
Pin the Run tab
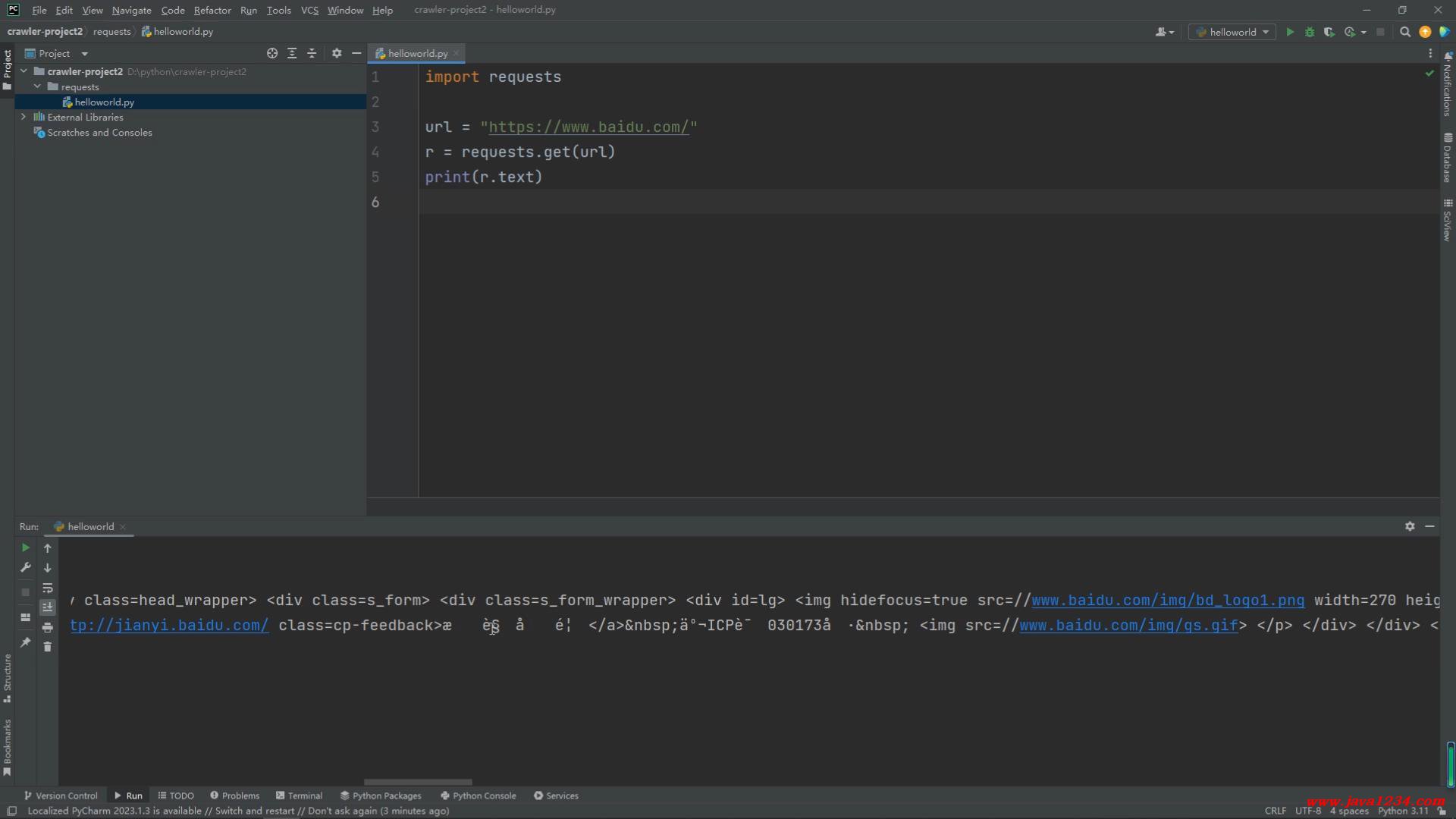[25, 642]
